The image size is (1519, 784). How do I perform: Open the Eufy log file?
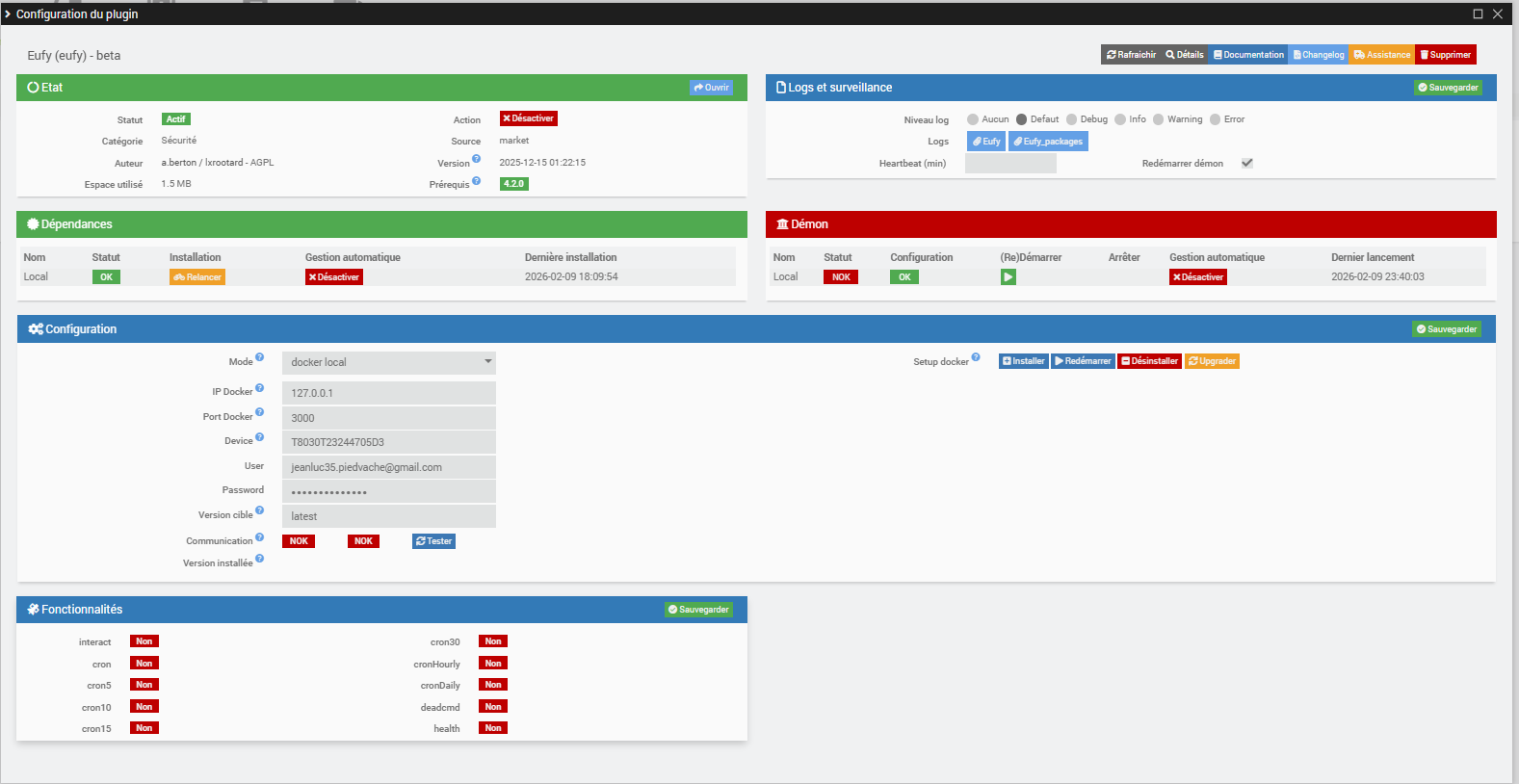(986, 142)
